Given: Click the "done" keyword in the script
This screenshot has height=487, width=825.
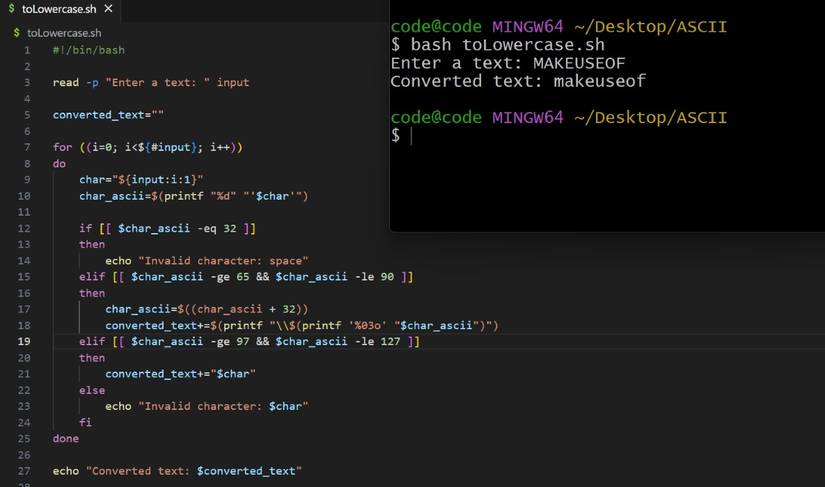Looking at the screenshot, I should click(x=66, y=439).
